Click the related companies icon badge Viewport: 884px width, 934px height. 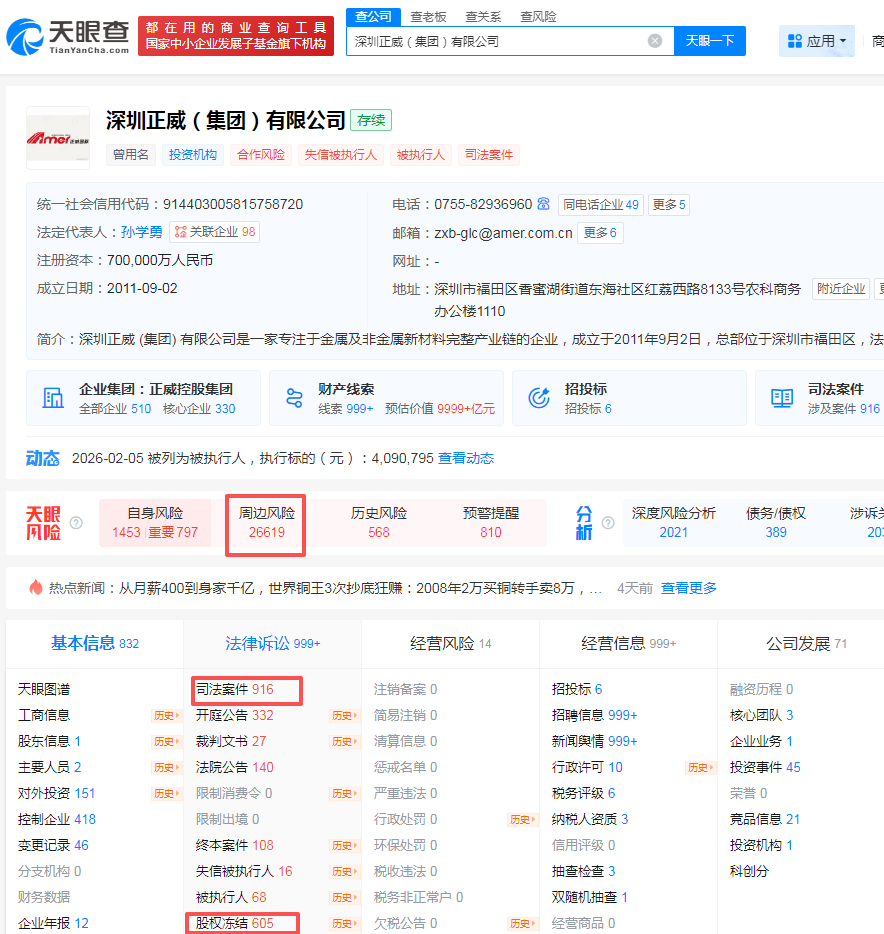pyautogui.click(x=180, y=232)
